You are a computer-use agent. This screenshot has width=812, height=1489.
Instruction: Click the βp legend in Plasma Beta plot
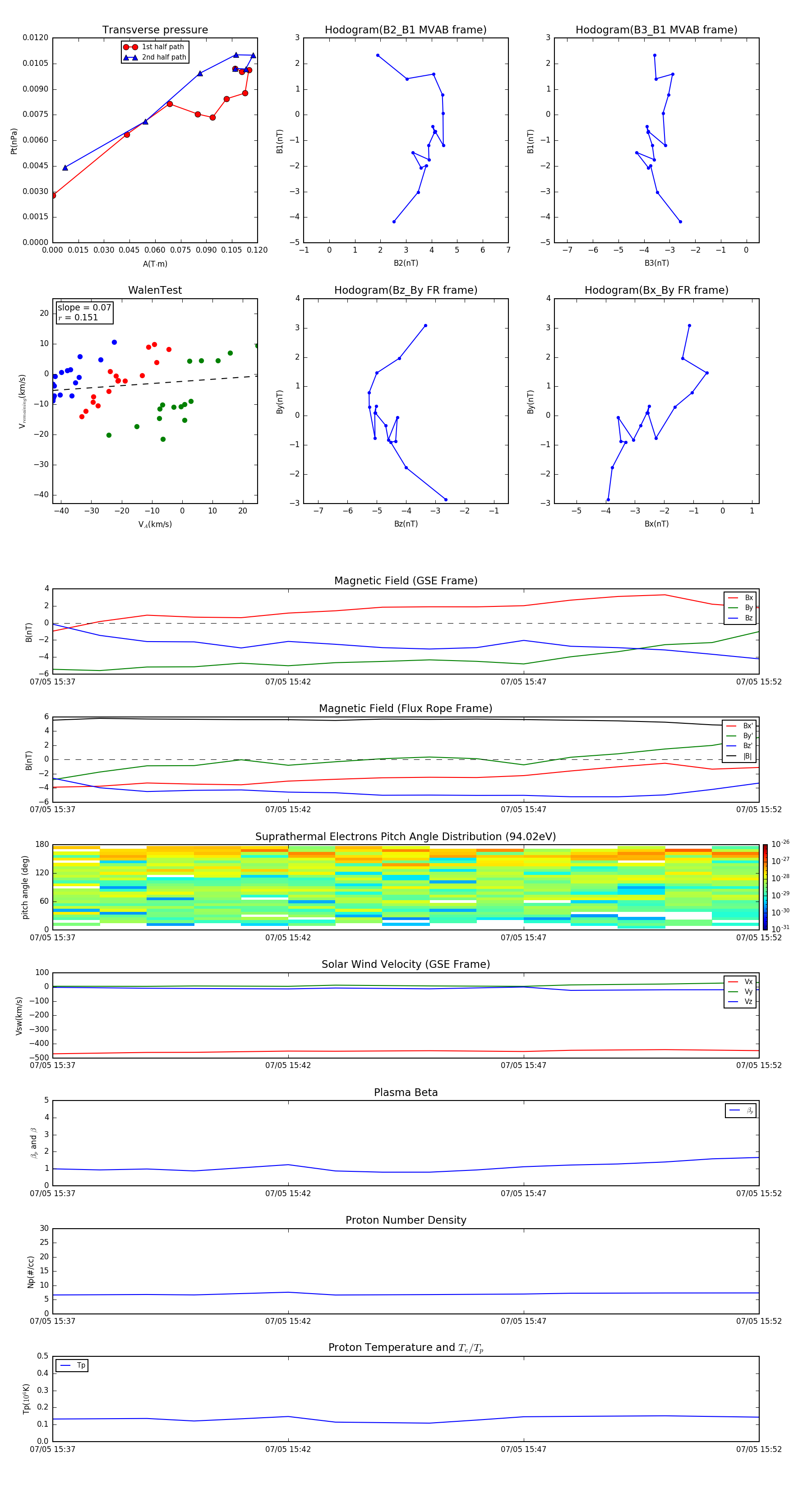click(x=741, y=1110)
